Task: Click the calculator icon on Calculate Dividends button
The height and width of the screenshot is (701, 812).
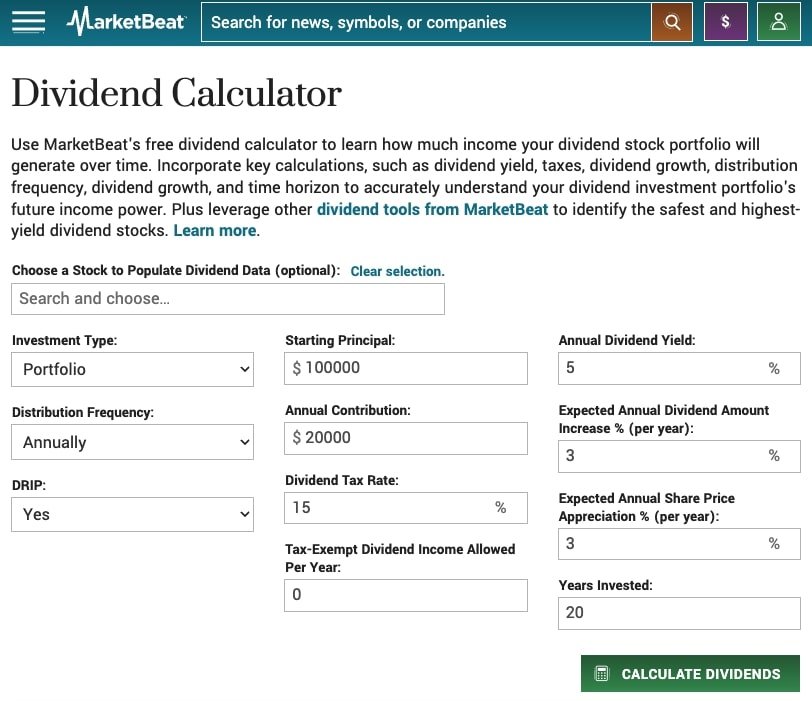Action: point(601,674)
